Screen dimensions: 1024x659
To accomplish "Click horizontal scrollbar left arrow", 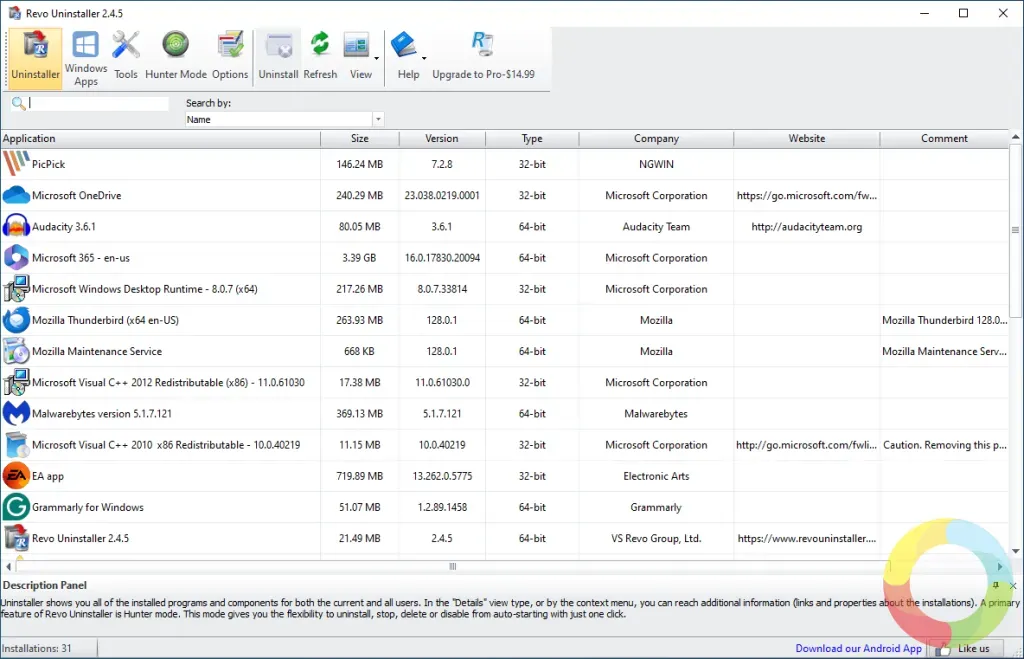I will tap(8, 566).
